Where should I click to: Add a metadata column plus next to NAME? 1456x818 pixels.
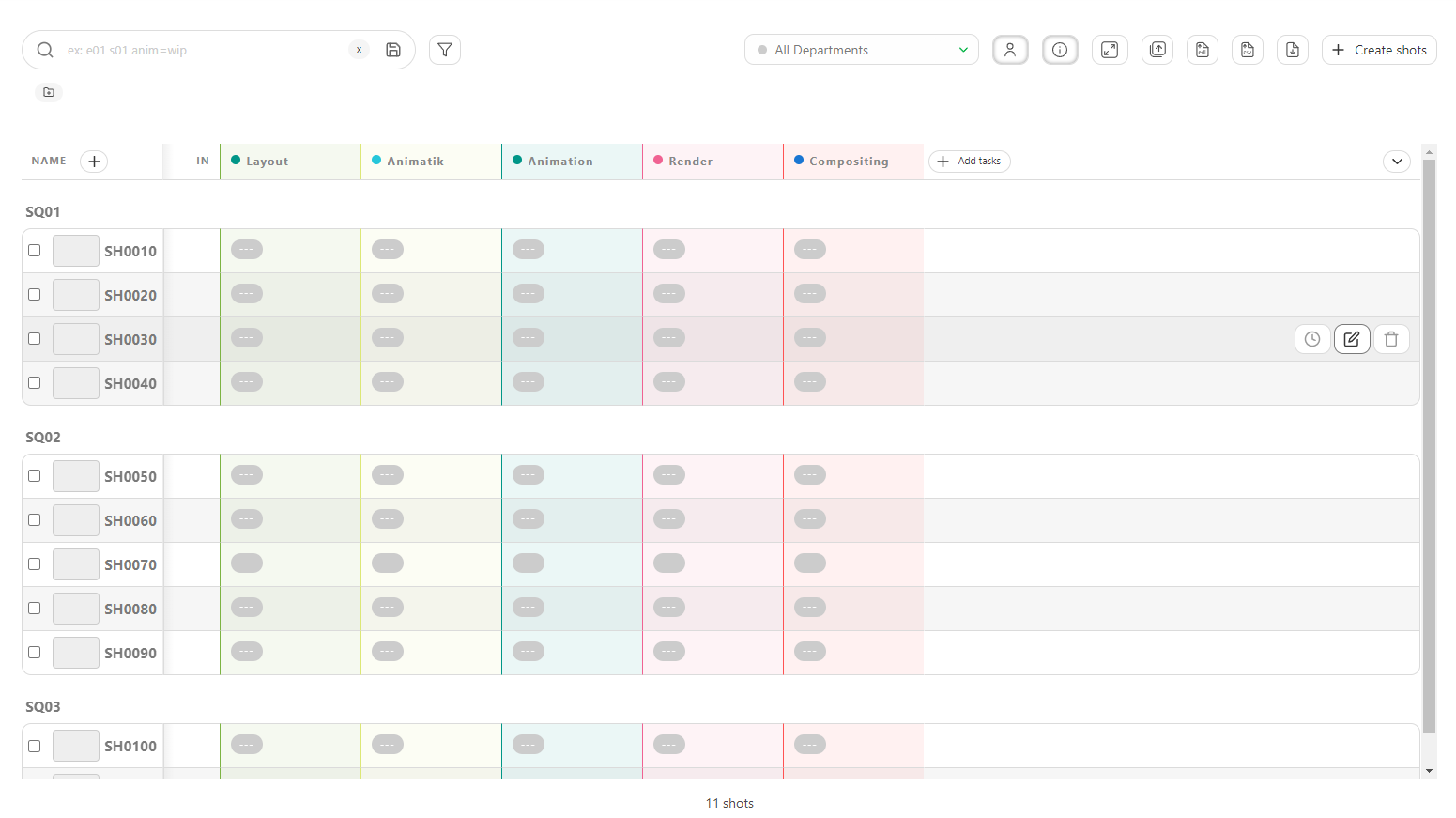[x=94, y=162]
